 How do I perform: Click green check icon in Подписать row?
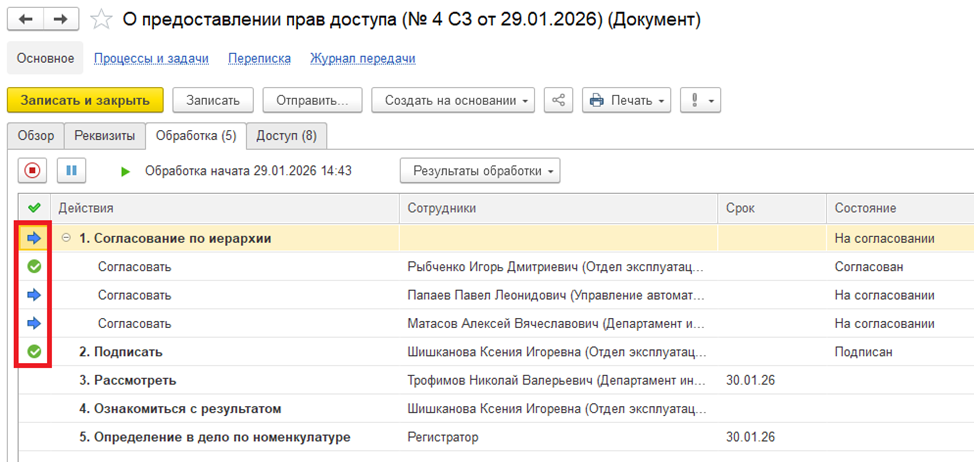click(34, 351)
